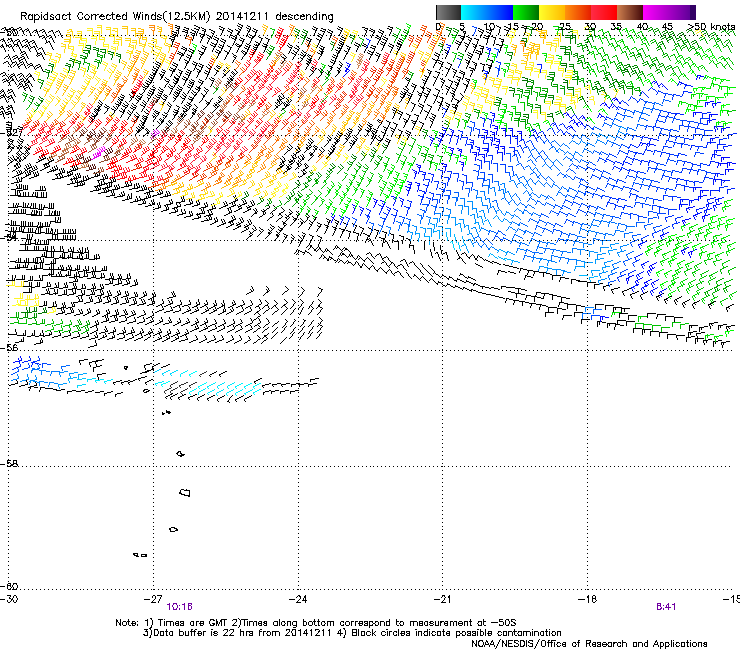Image resolution: width=740 pixels, height=650 pixels.
Task: Click the '>50 knots' legend label
Action: [711, 26]
